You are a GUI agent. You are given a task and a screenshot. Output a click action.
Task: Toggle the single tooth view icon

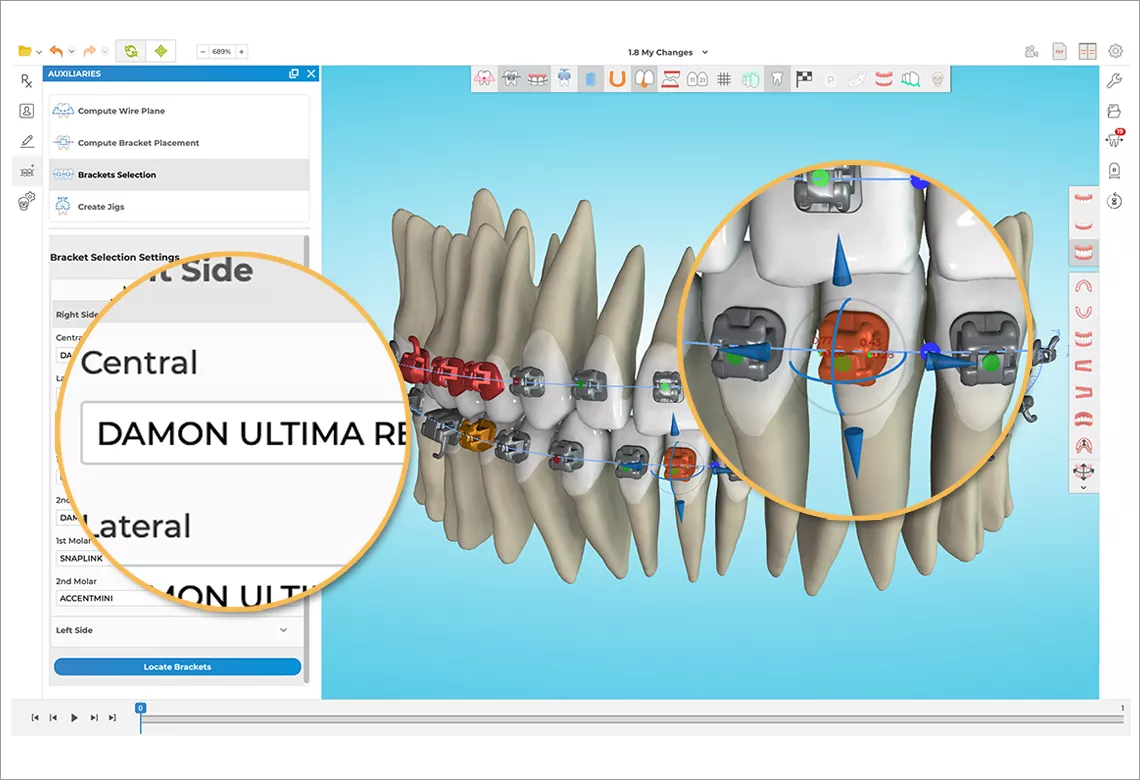(777, 79)
